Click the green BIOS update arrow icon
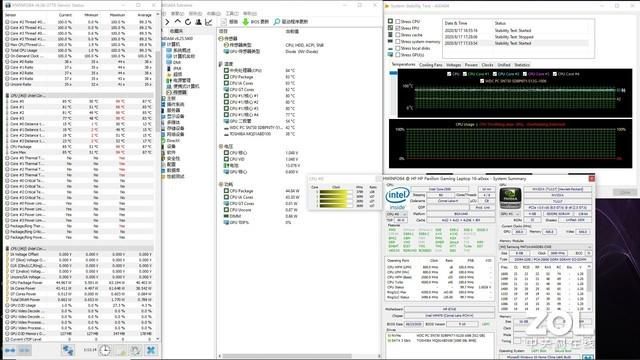 [x=245, y=22]
